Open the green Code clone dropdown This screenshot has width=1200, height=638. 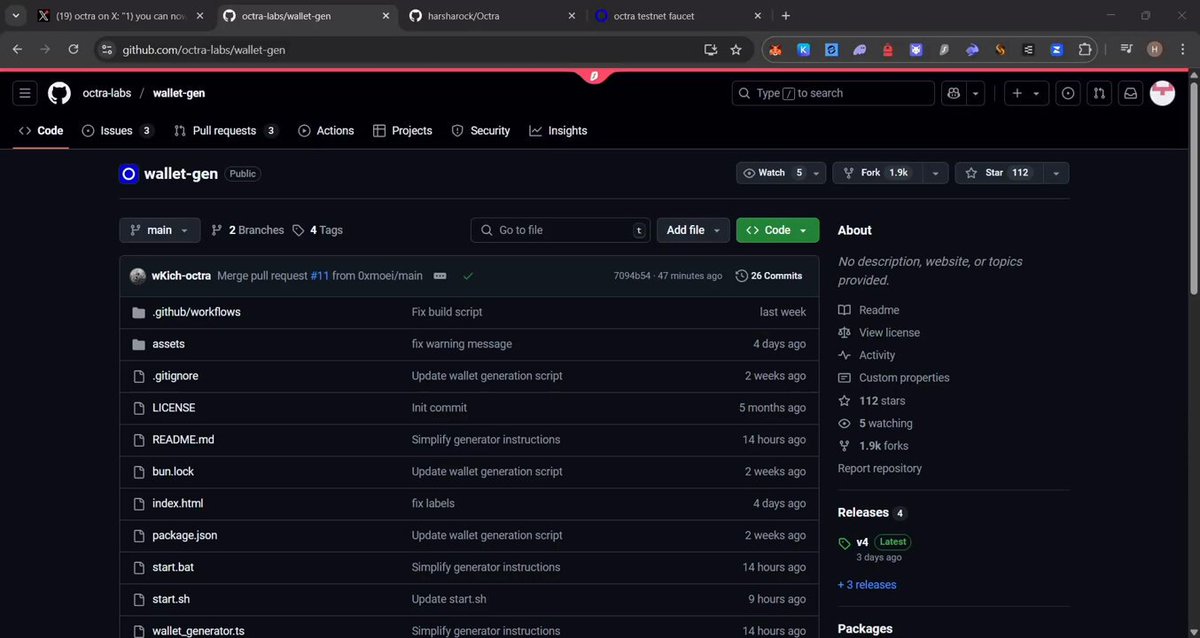click(778, 230)
